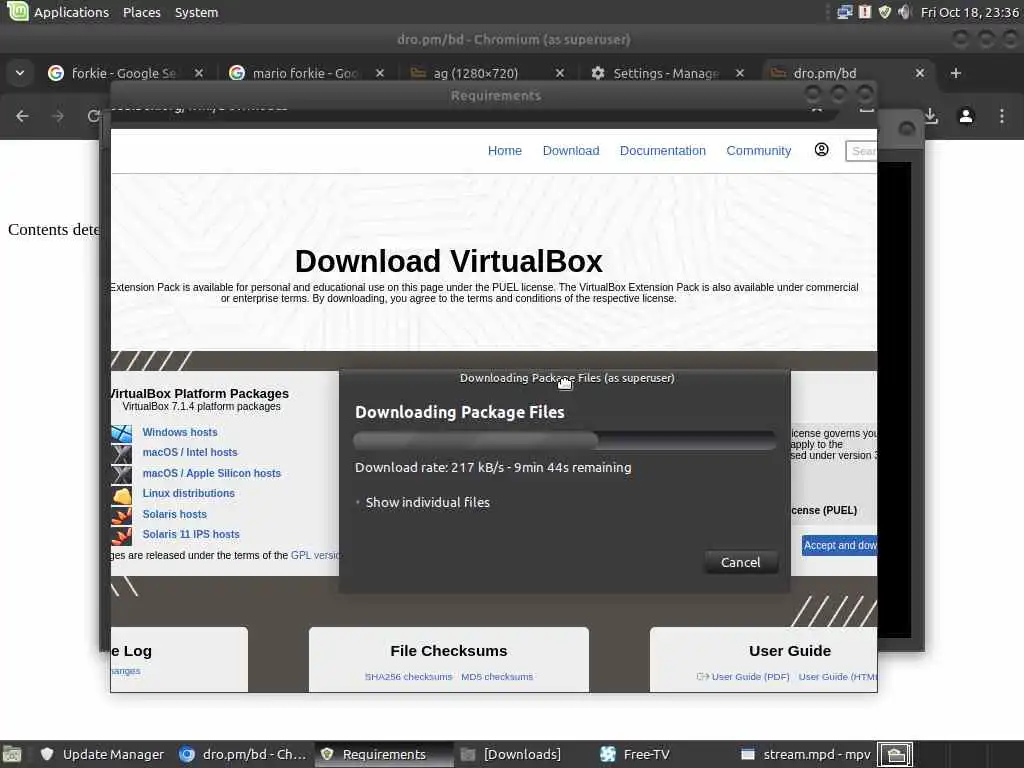
Task: Click the Solaris hosts icon
Action: click(121, 516)
